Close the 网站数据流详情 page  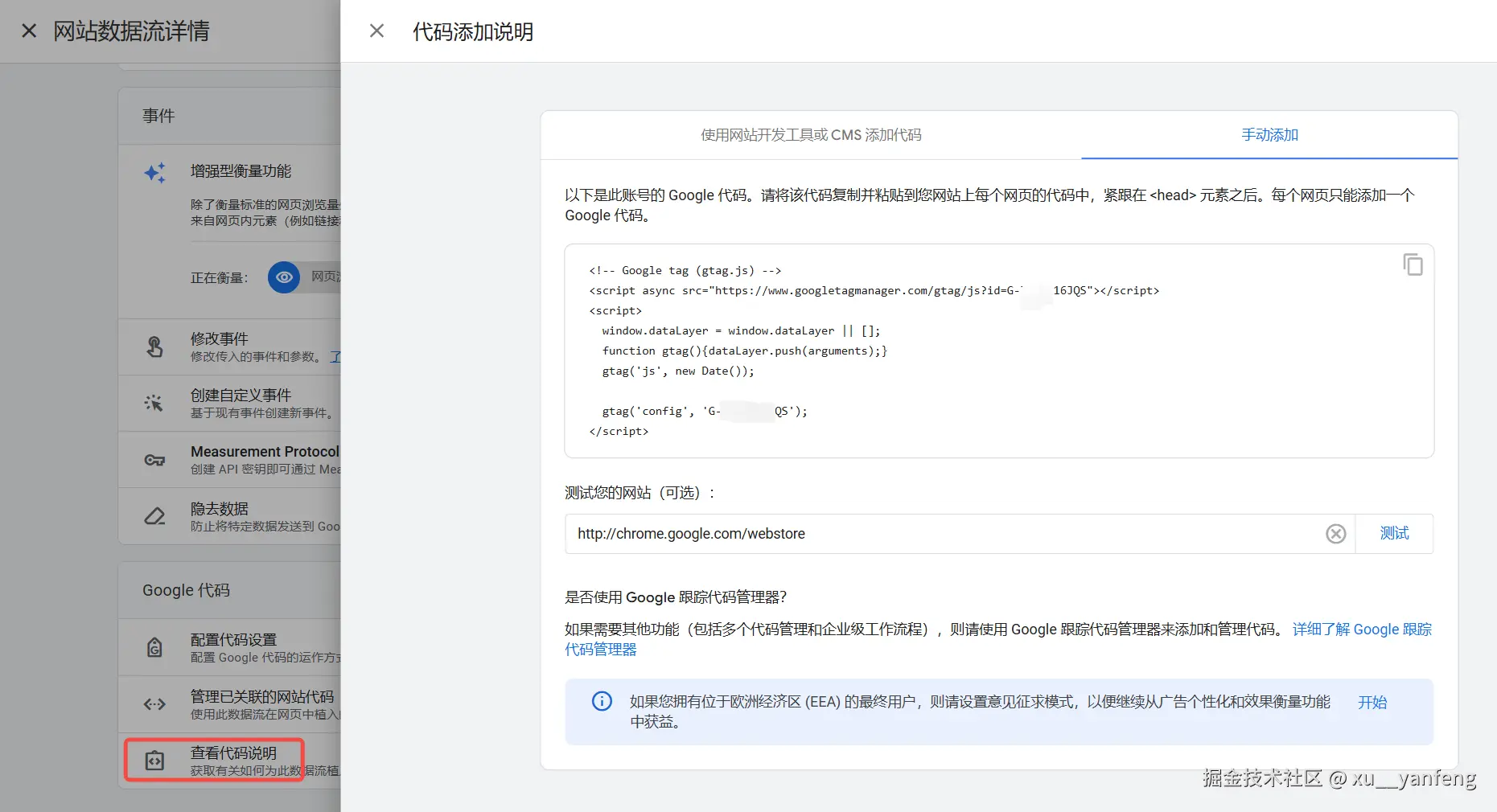(x=29, y=31)
